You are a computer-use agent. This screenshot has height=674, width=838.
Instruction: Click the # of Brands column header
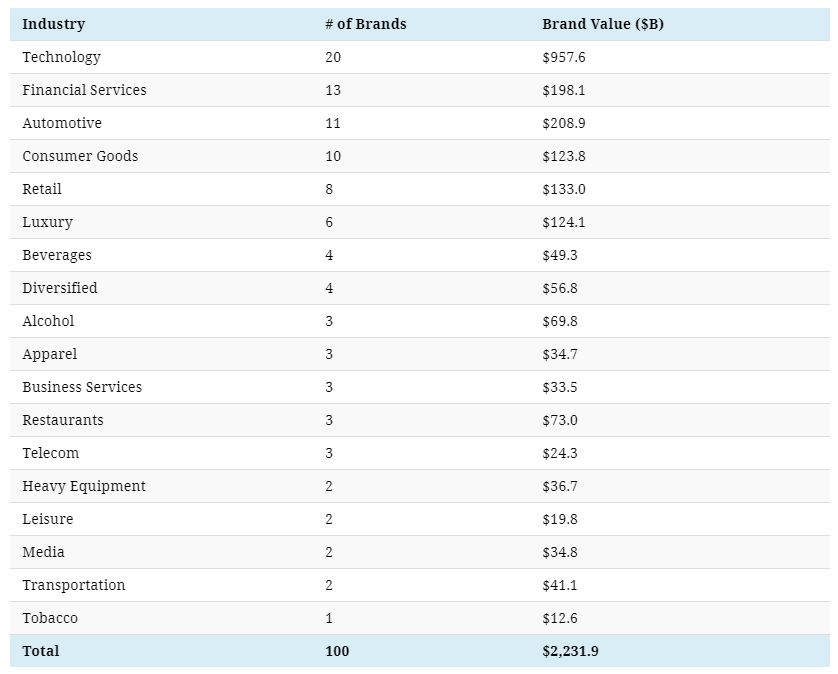point(365,24)
